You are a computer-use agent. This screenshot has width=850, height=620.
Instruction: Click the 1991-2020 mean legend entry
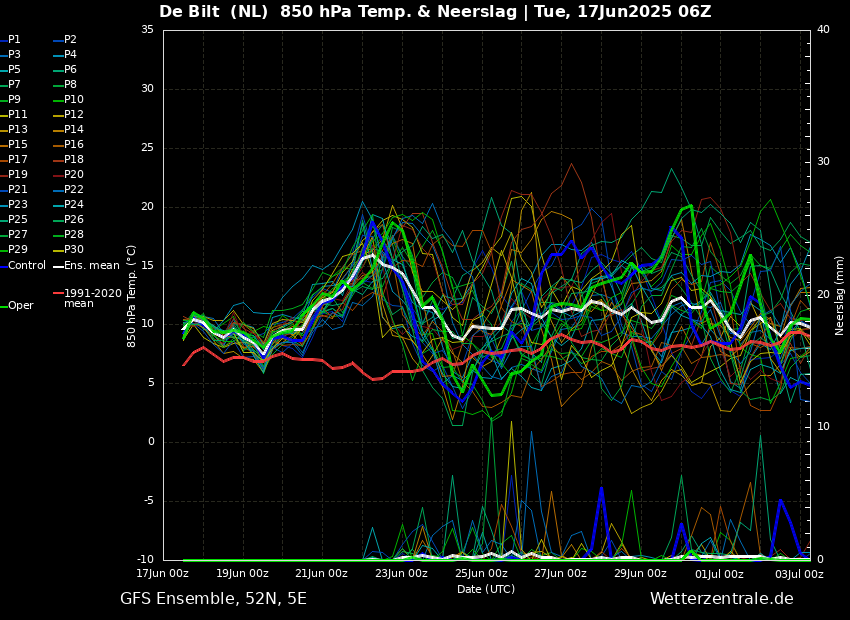coord(92,298)
